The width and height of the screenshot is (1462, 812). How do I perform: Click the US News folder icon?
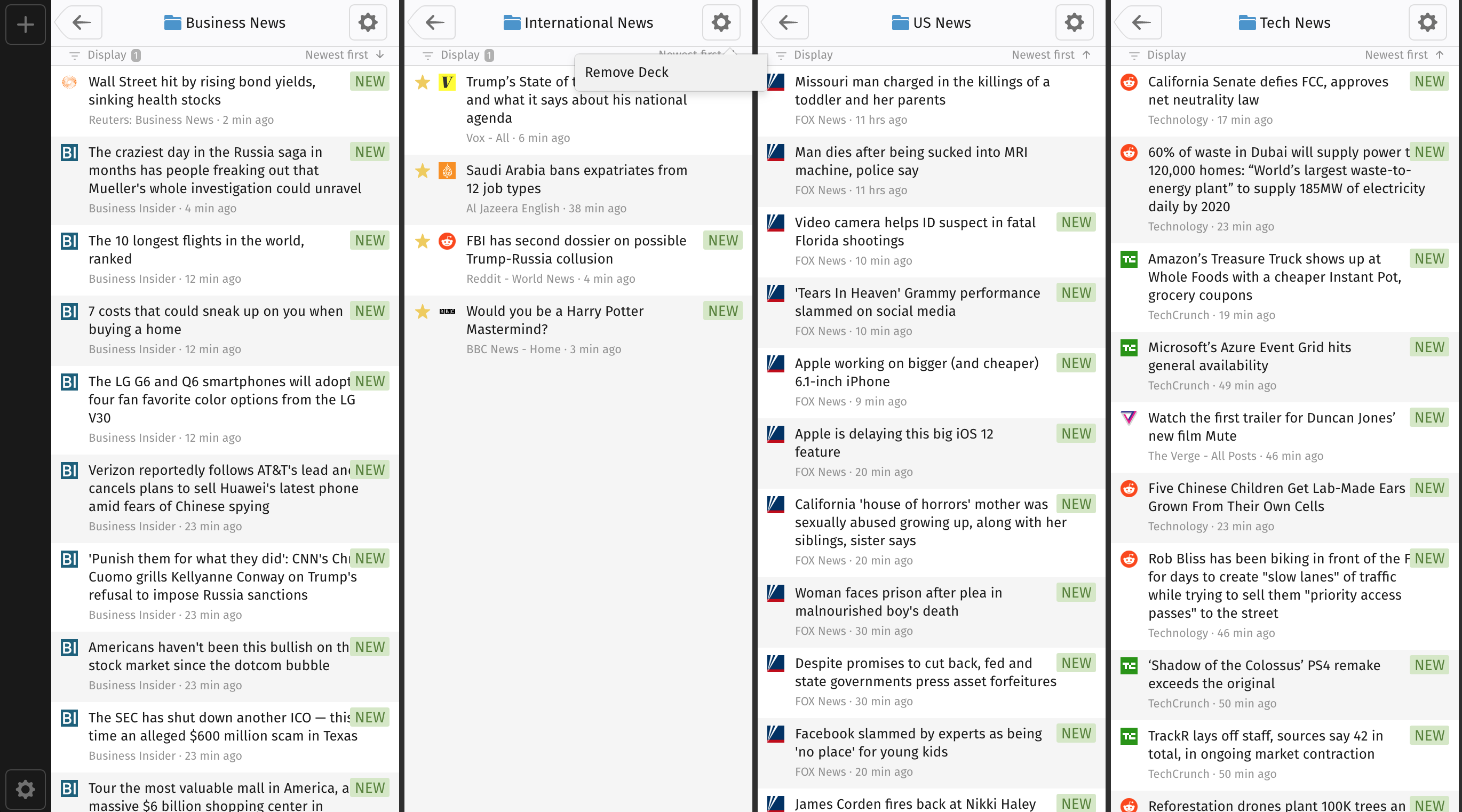point(900,23)
